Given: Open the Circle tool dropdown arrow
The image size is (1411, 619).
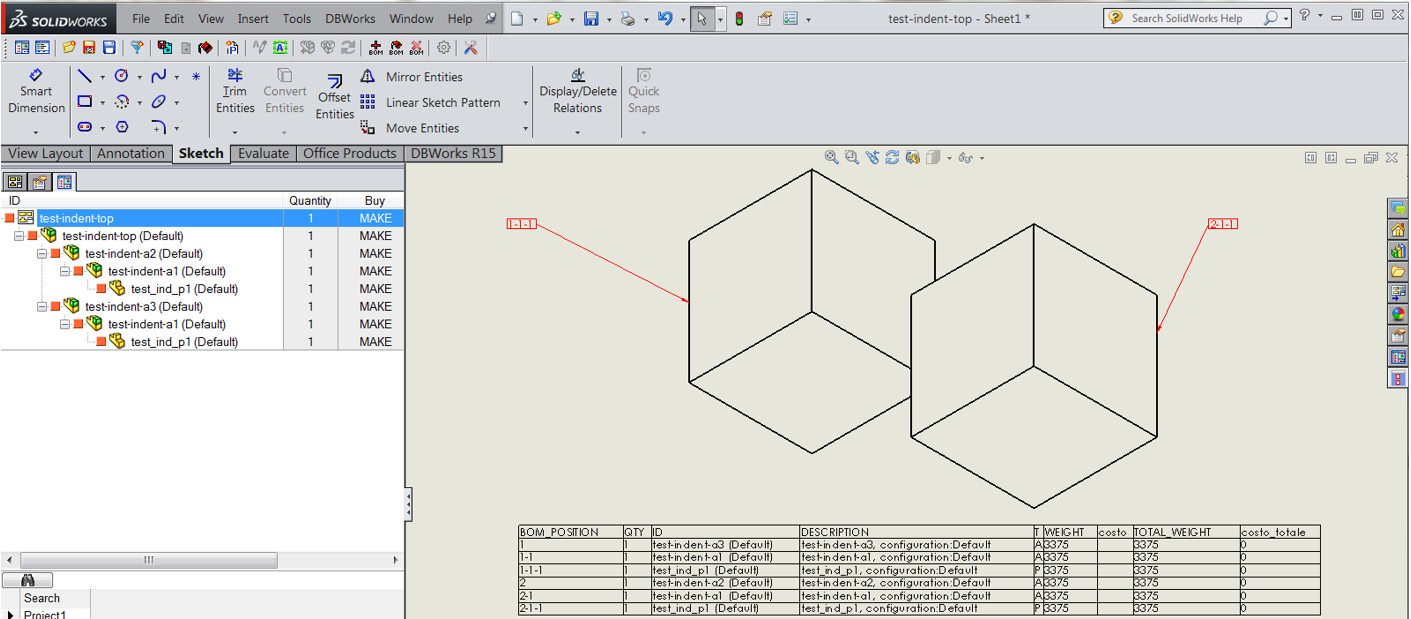Looking at the screenshot, I should [x=139, y=77].
